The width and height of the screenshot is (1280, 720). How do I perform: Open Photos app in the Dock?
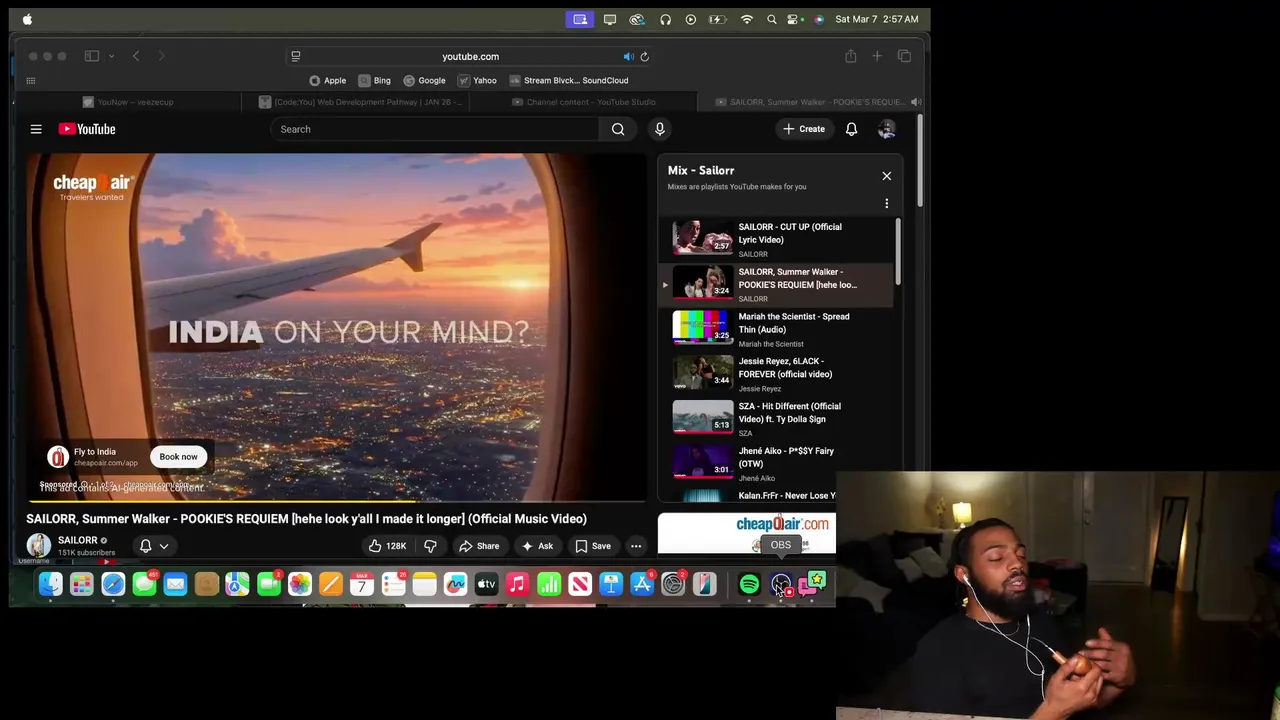point(299,584)
